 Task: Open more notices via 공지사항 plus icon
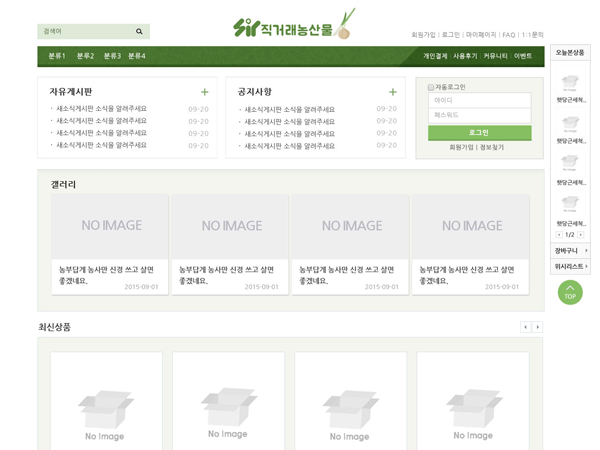click(x=392, y=92)
